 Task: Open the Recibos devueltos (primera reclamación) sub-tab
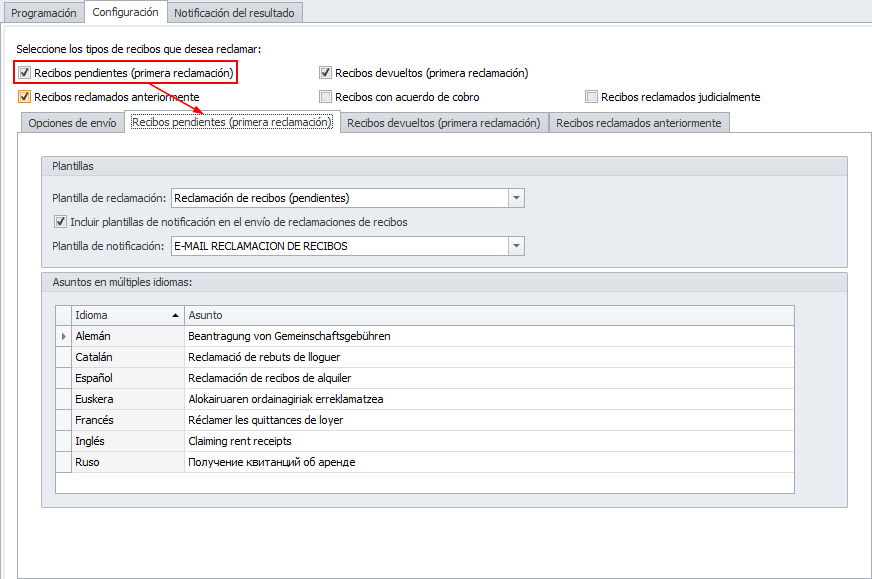click(x=444, y=123)
